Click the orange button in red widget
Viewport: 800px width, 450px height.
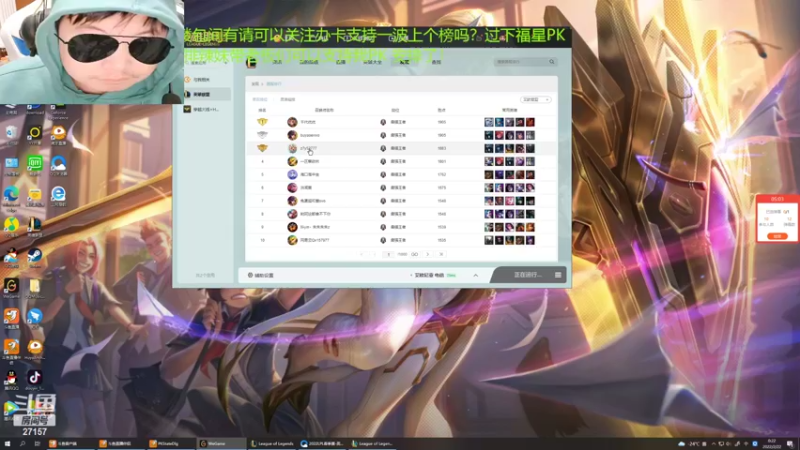click(777, 236)
